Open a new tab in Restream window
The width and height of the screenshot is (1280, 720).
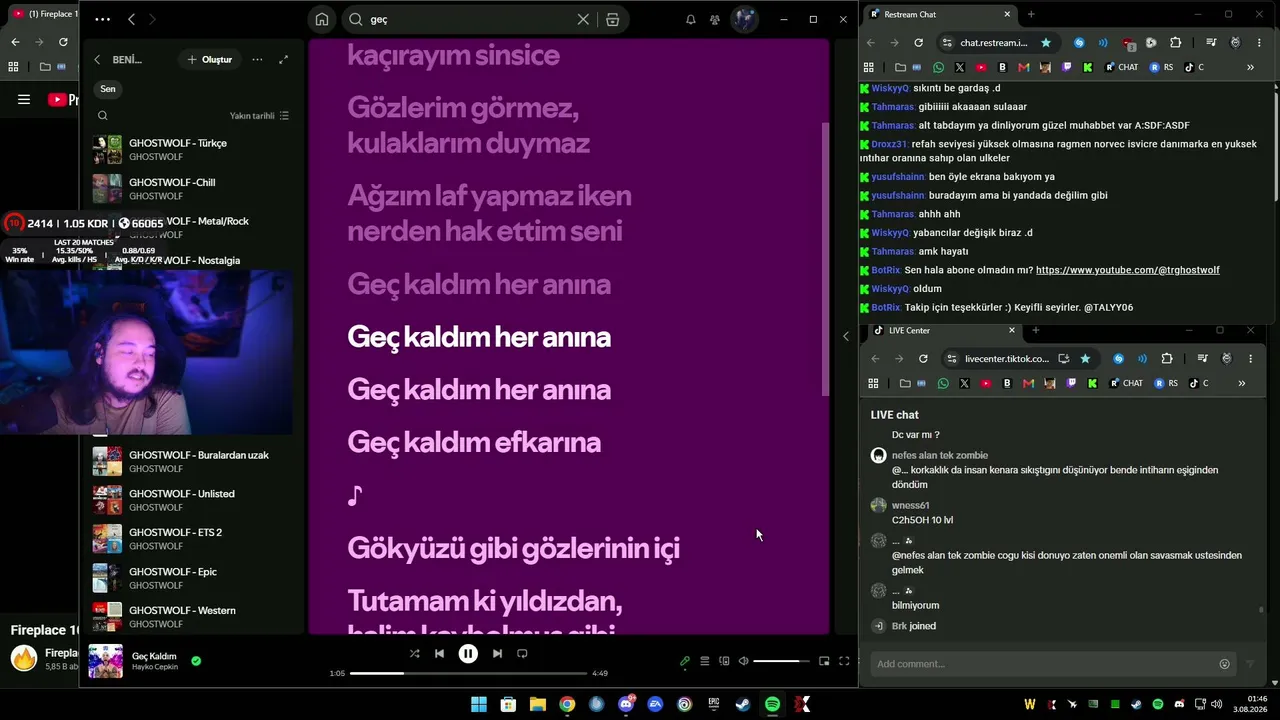(1031, 14)
